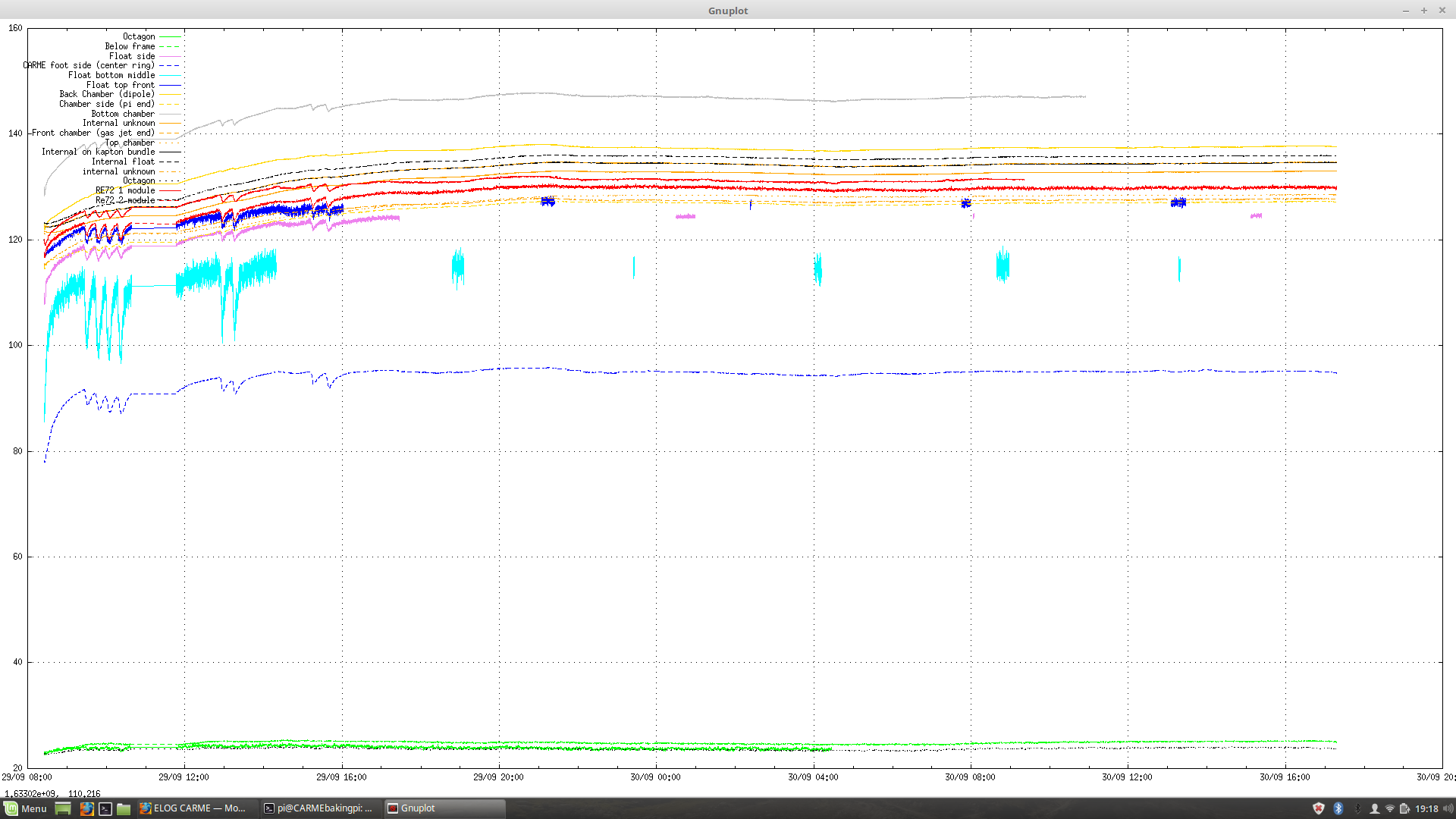This screenshot has width=1456, height=819.
Task: Launch Firefox from the quick launch bar
Action: [x=86, y=808]
